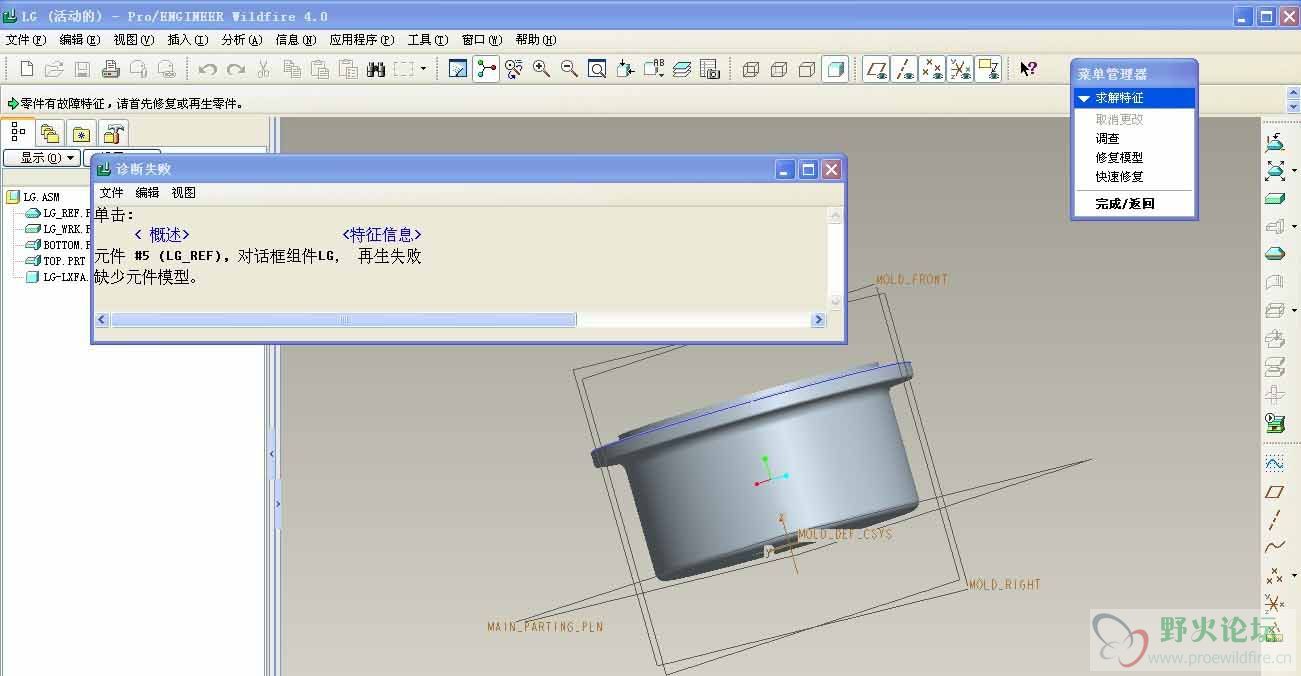Collapse the 求解特征 menu header
Screen dimensions: 1301x676
click(x=1084, y=98)
